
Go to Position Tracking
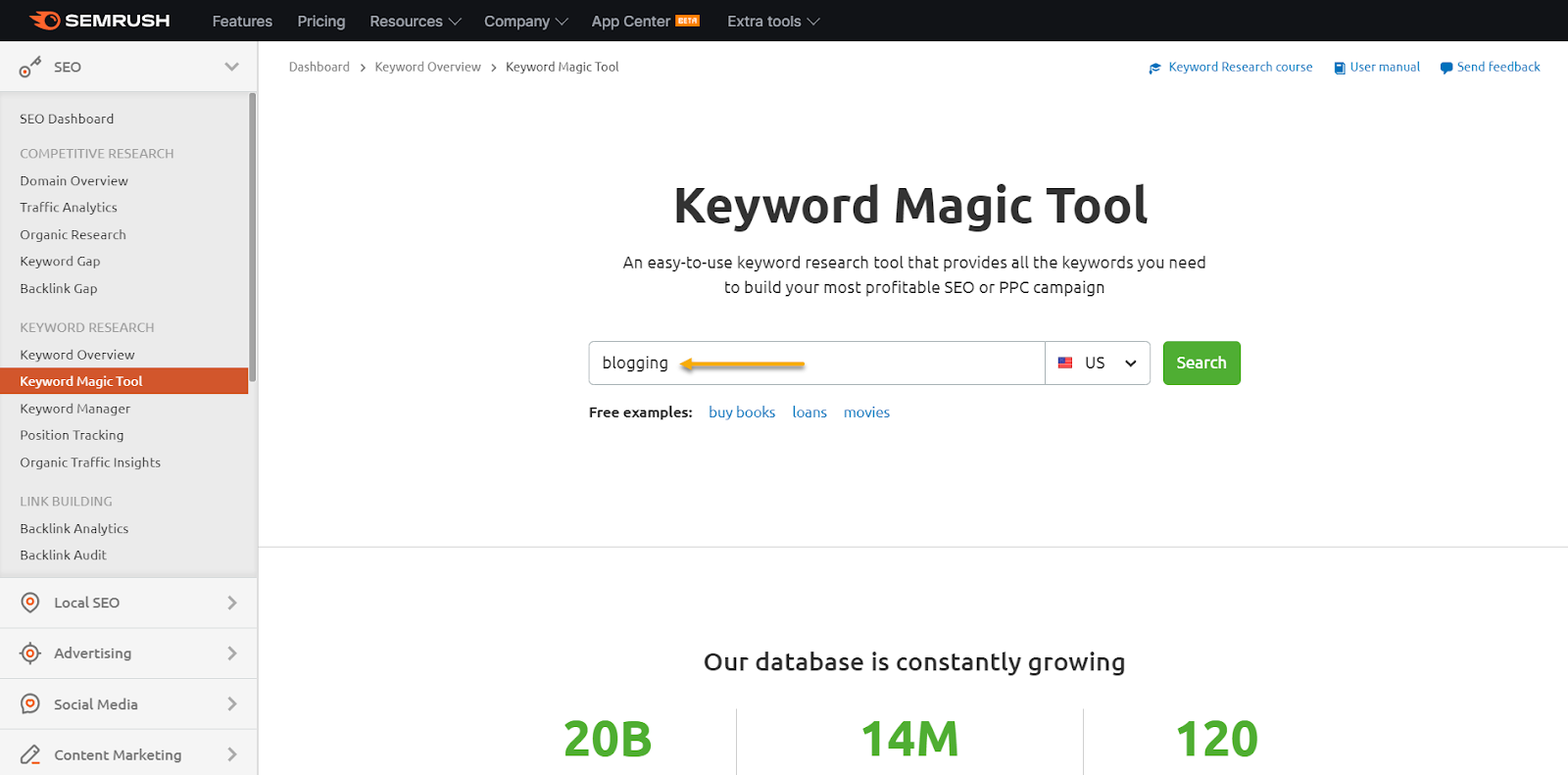pyautogui.click(x=72, y=435)
